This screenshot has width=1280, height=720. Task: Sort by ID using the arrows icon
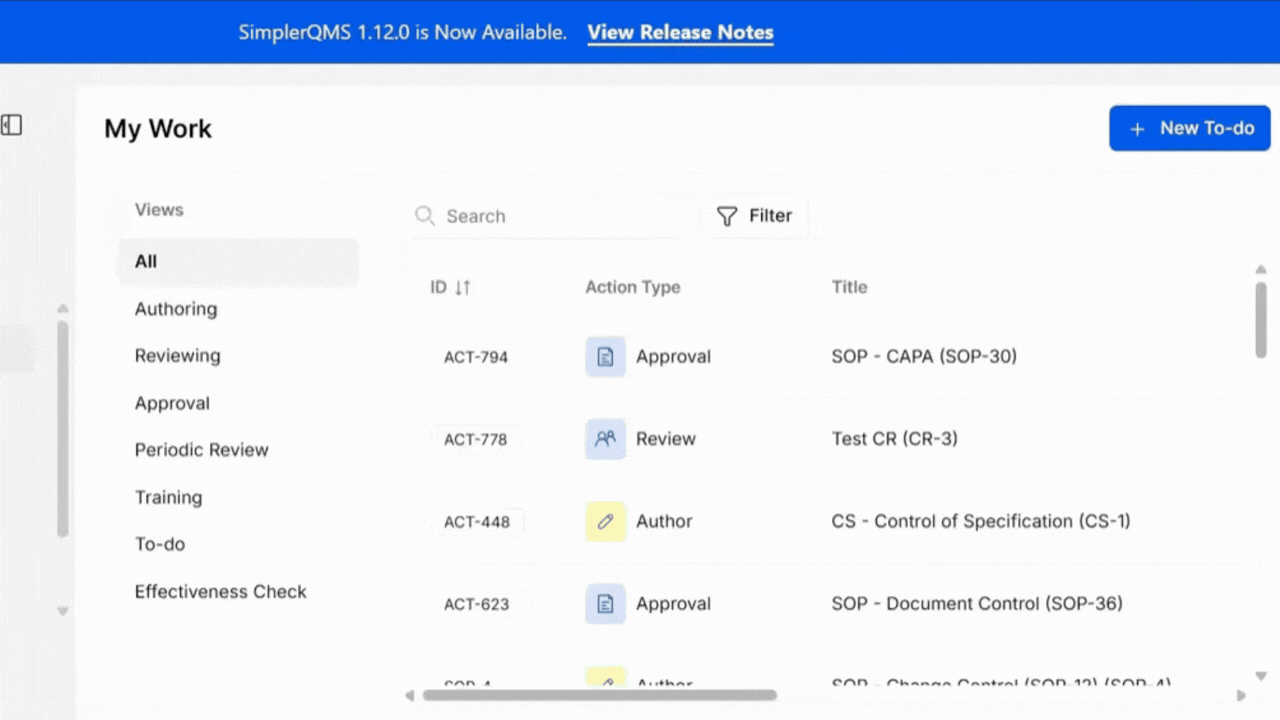(462, 287)
